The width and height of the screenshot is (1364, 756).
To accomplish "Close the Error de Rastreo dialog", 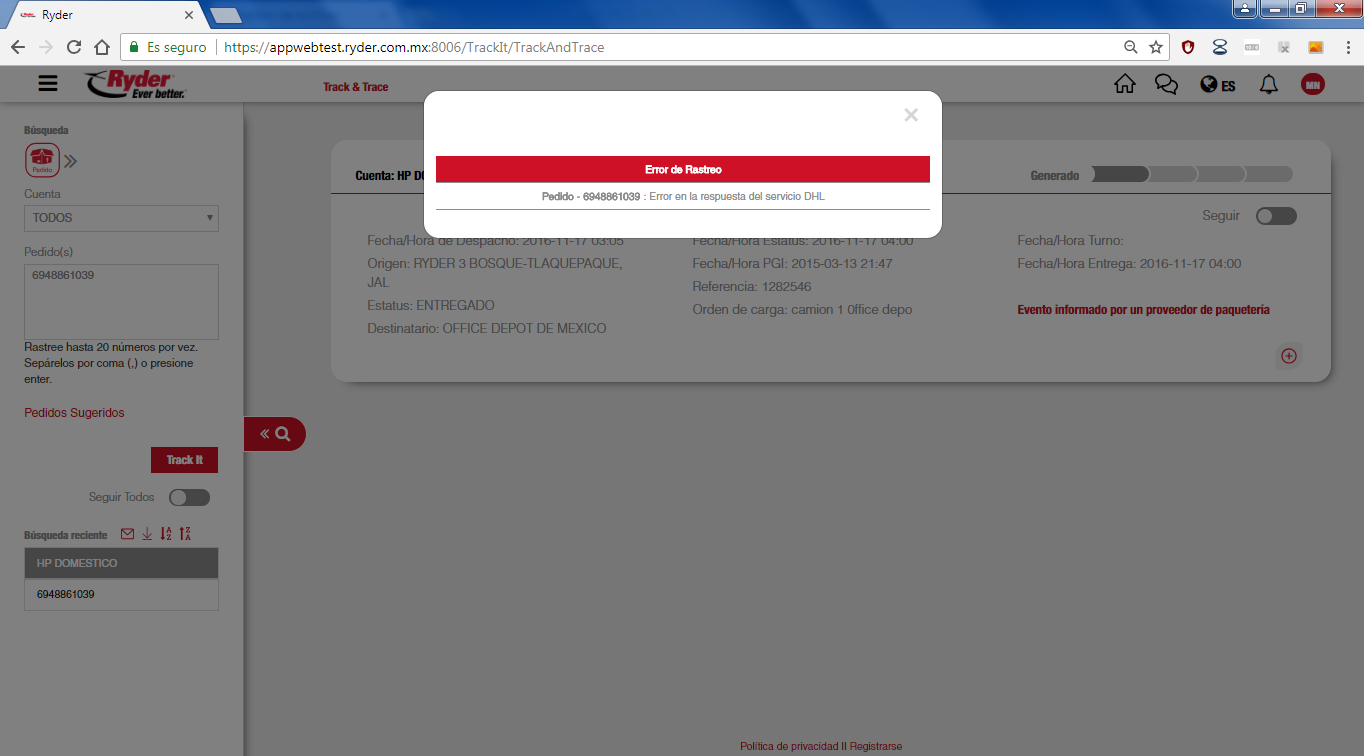I will [910, 115].
